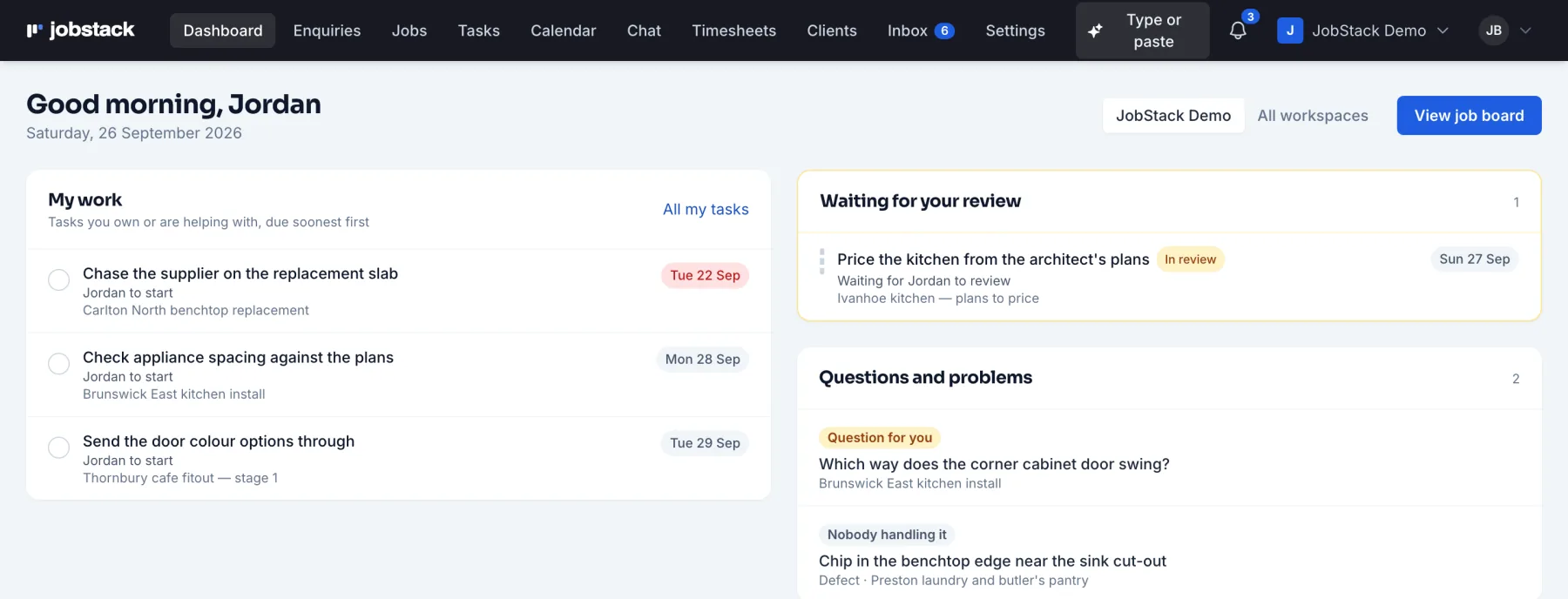Click Waiting for Jordan to review text
This screenshot has width=1568, height=599.
pos(923,281)
